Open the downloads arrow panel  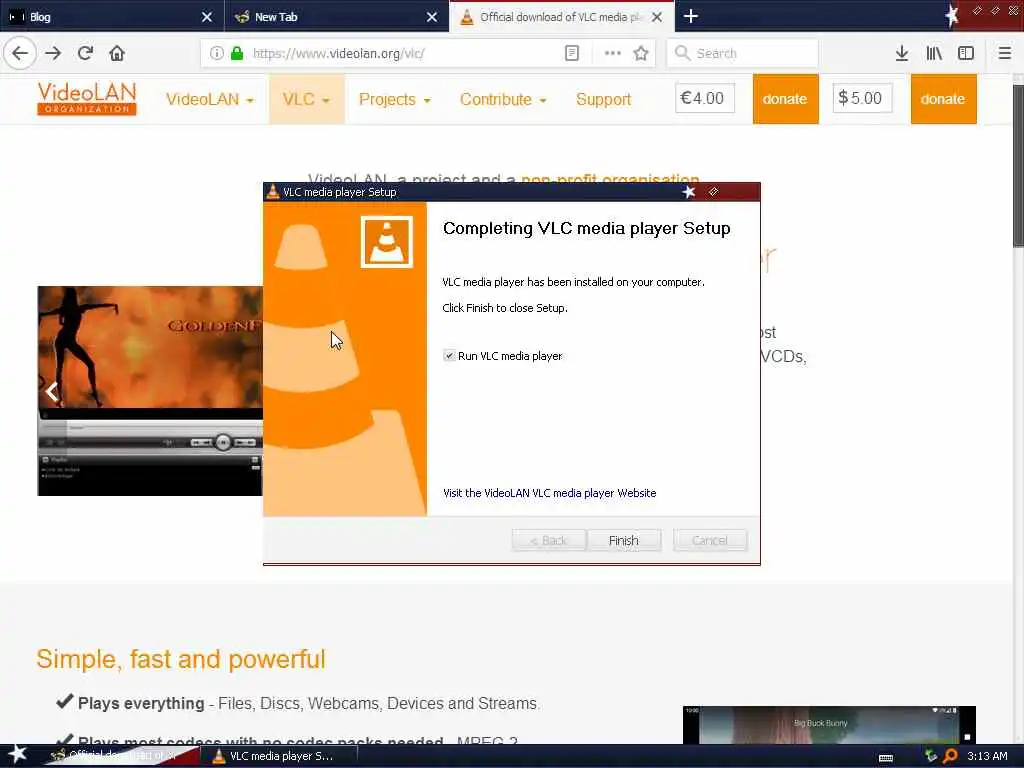902,54
